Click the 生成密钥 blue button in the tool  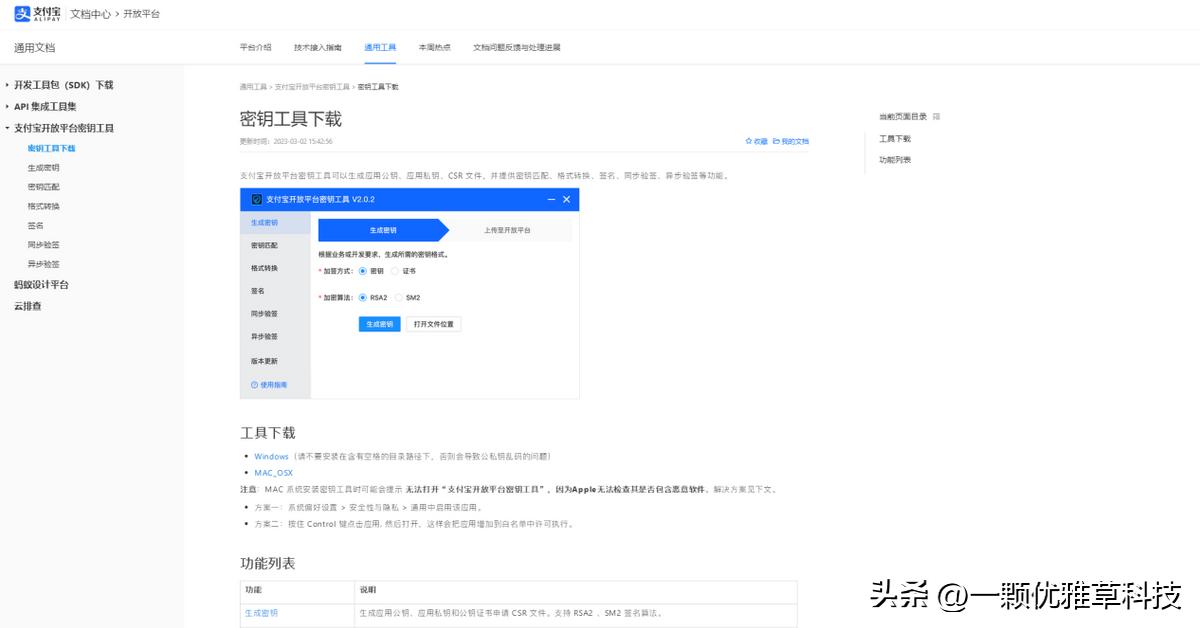(x=379, y=324)
